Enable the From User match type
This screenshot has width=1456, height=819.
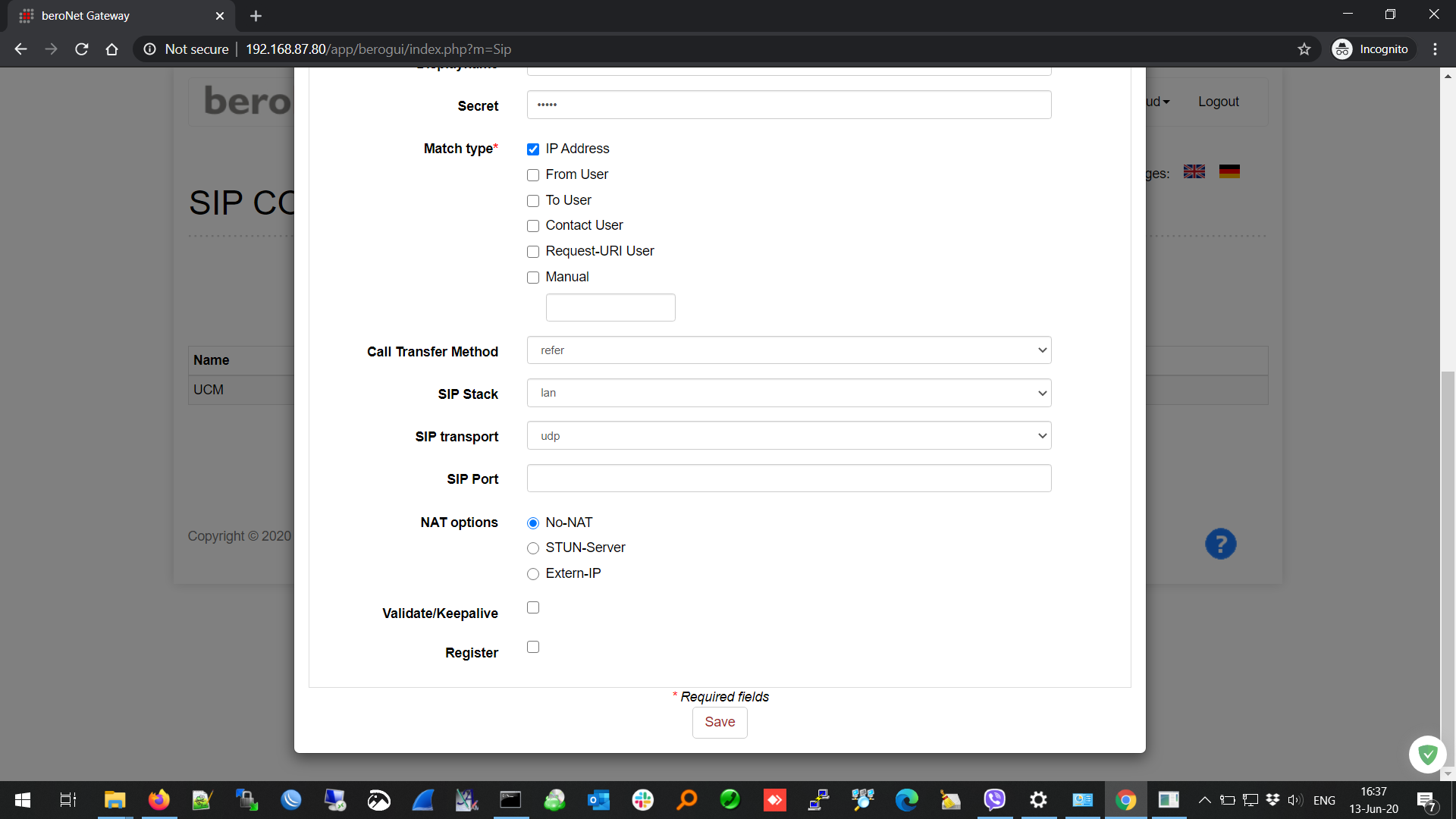pos(533,175)
